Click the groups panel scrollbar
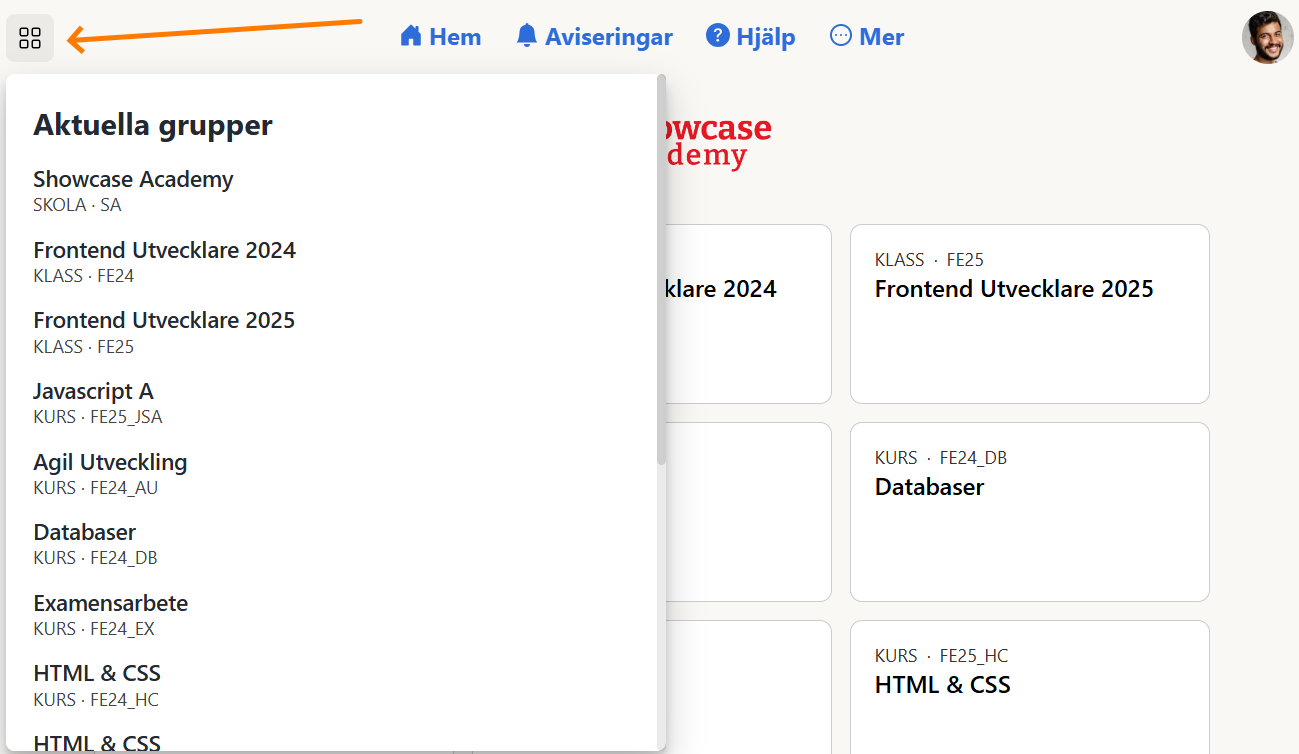 (661, 270)
